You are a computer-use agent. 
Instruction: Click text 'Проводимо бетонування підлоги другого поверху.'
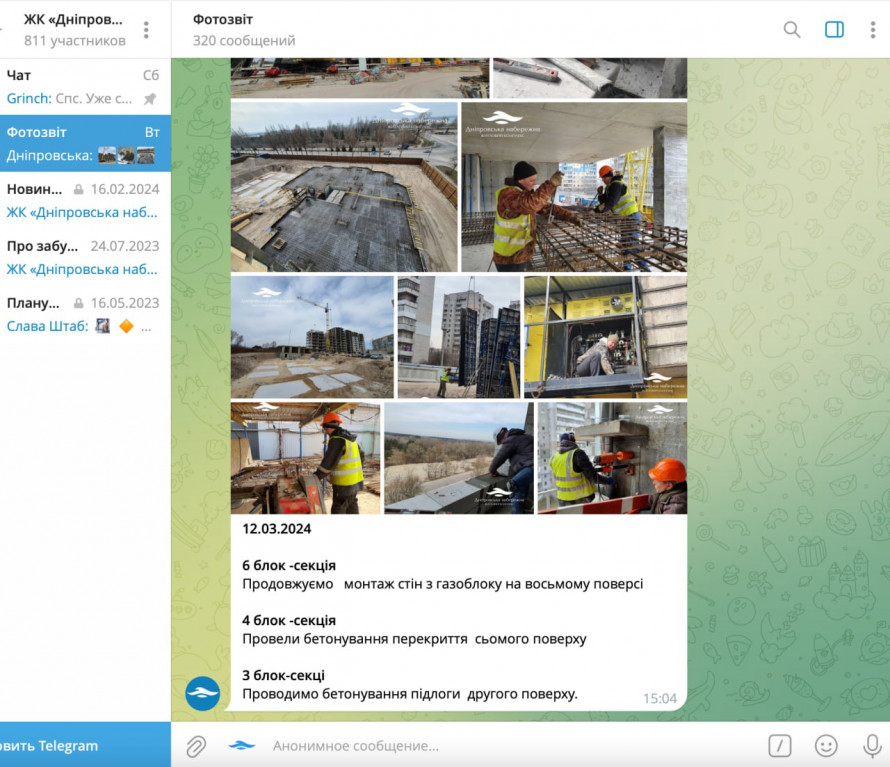click(x=410, y=694)
